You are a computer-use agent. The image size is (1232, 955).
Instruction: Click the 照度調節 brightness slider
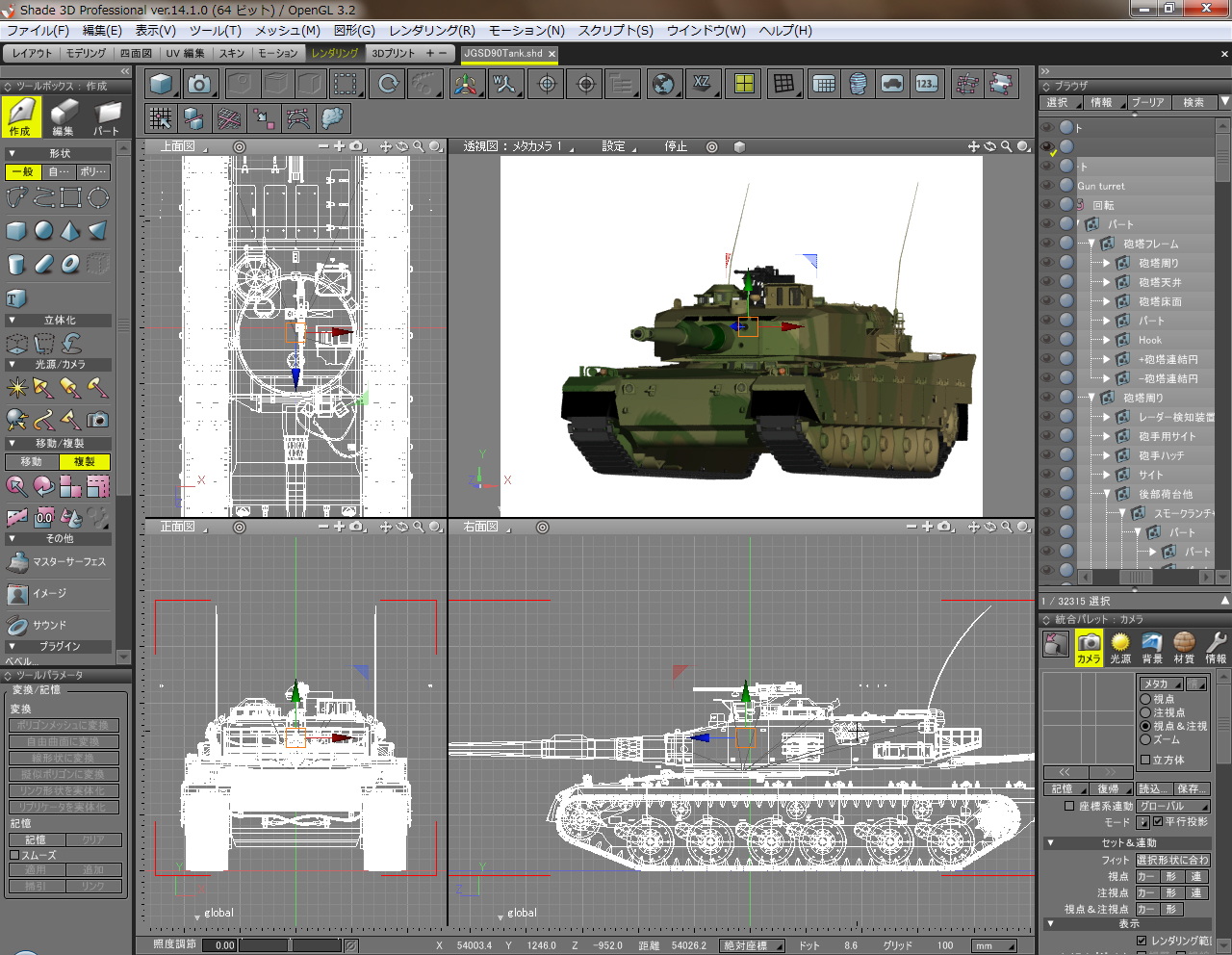[289, 945]
